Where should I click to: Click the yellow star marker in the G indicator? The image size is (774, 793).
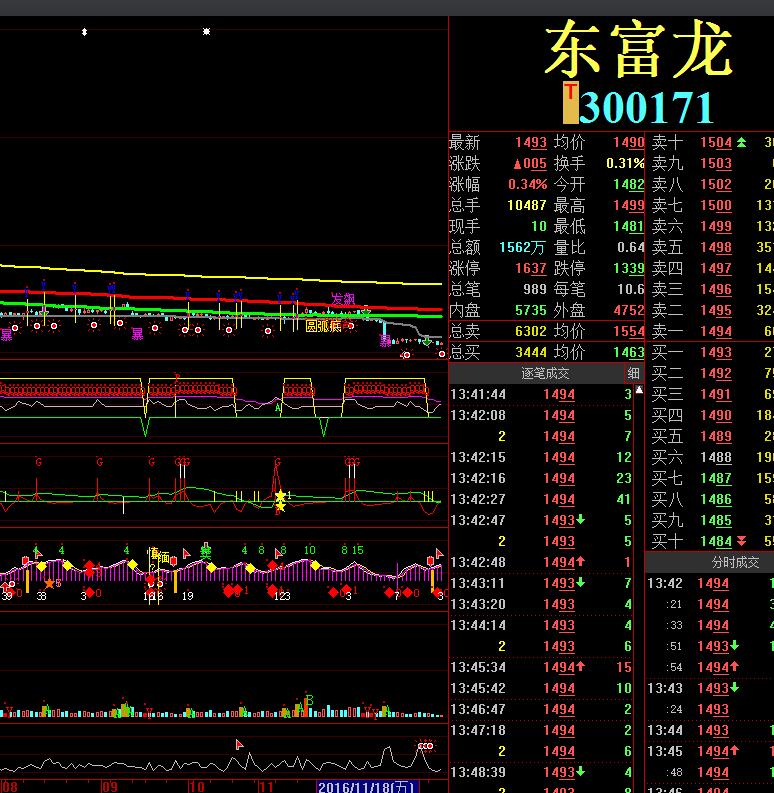click(x=280, y=496)
